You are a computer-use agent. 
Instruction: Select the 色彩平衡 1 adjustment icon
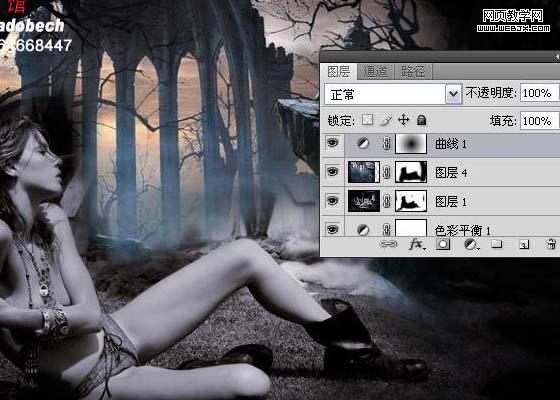(x=363, y=230)
